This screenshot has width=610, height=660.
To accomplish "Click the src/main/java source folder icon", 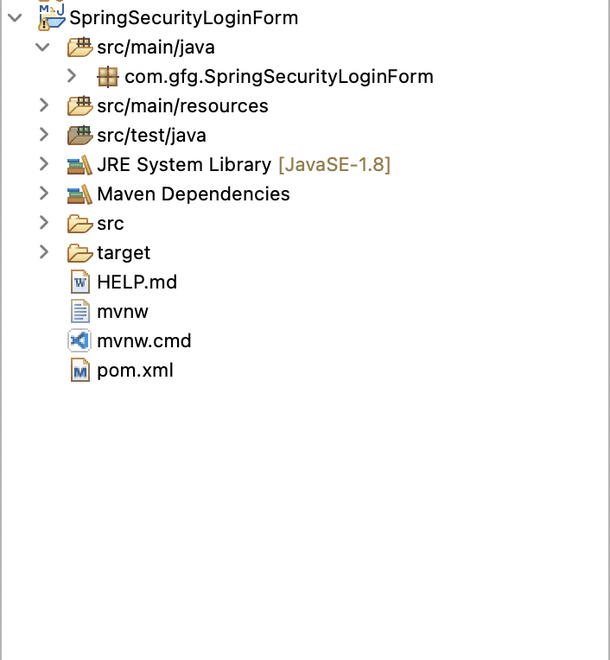I will click(x=79, y=47).
